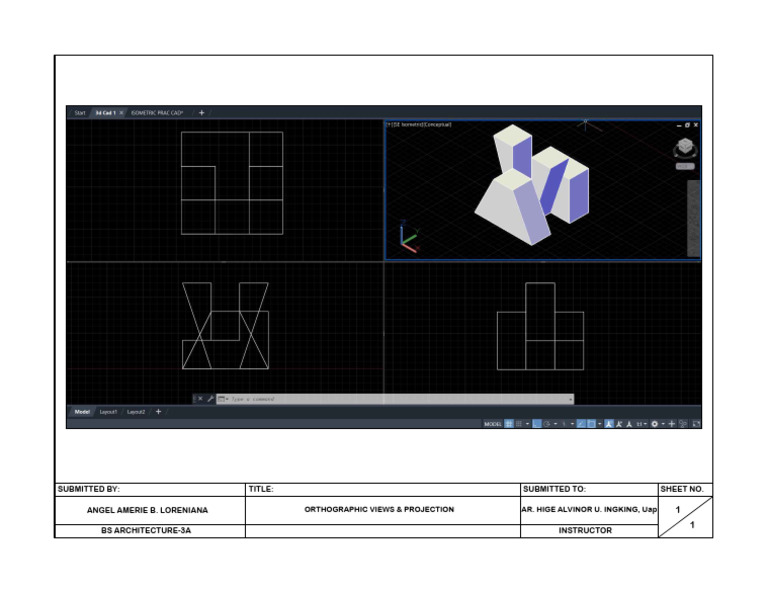
Task: Click the UCS icon in isometric viewport
Action: 408,237
